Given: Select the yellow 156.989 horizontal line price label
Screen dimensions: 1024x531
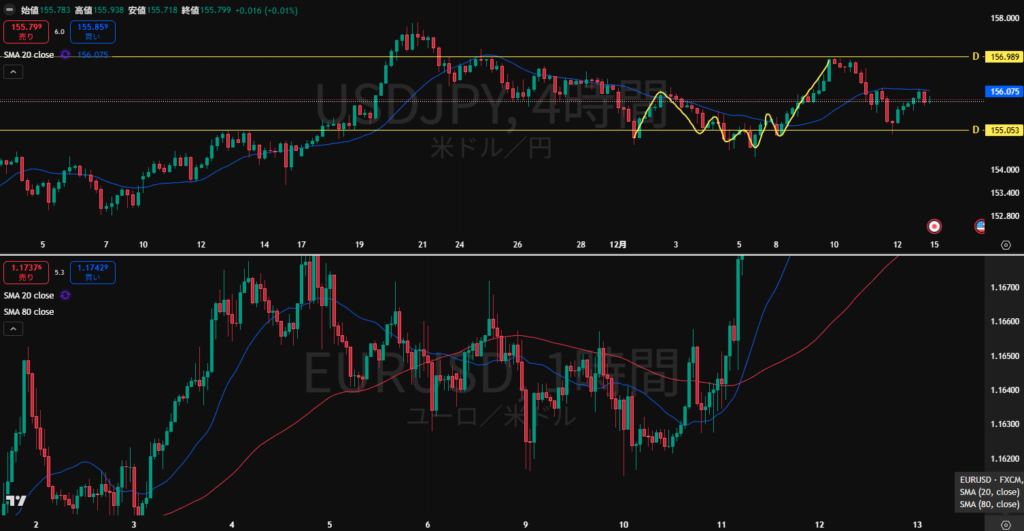Looking at the screenshot, I should [1002, 57].
